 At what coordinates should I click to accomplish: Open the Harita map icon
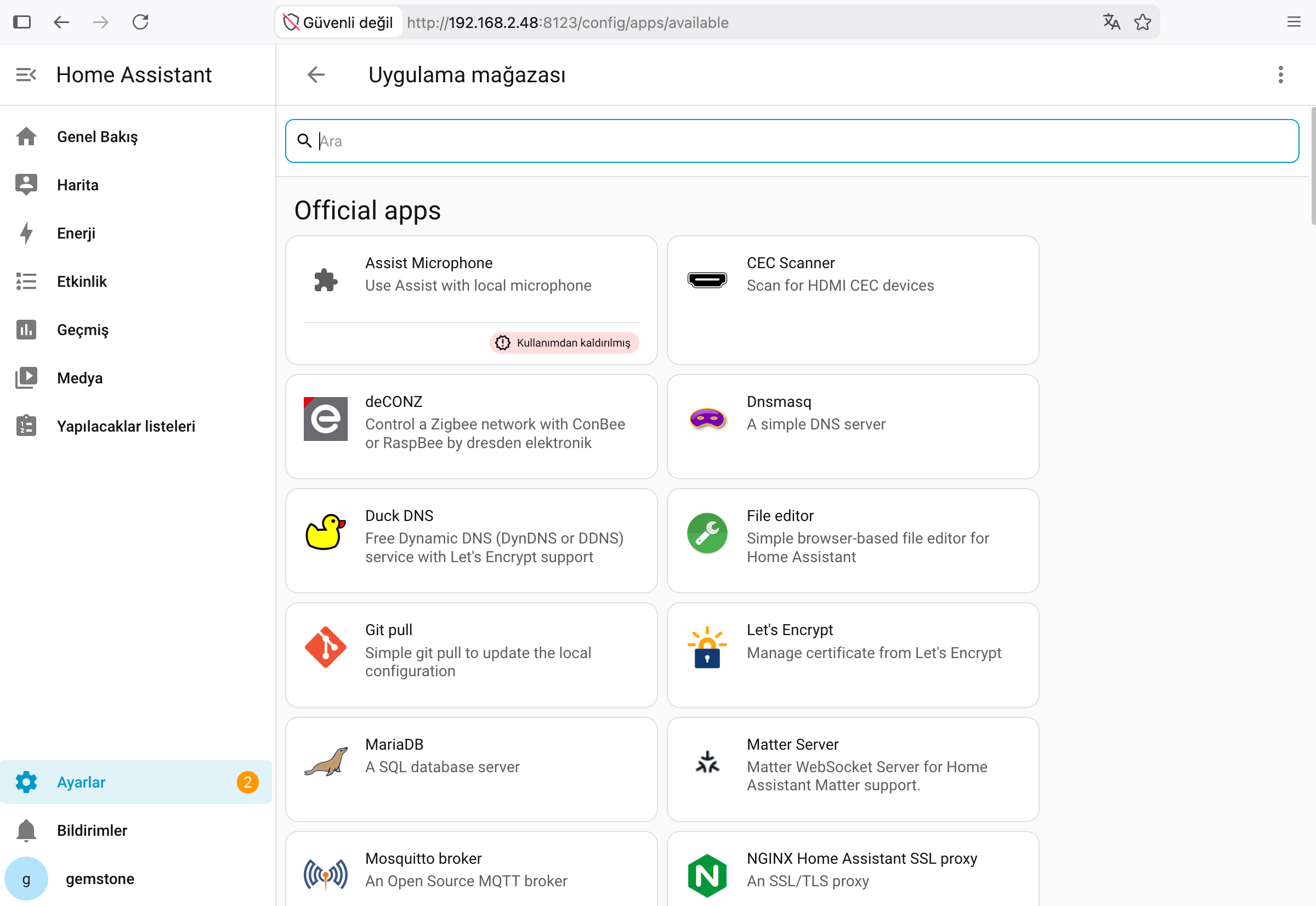tap(26, 185)
